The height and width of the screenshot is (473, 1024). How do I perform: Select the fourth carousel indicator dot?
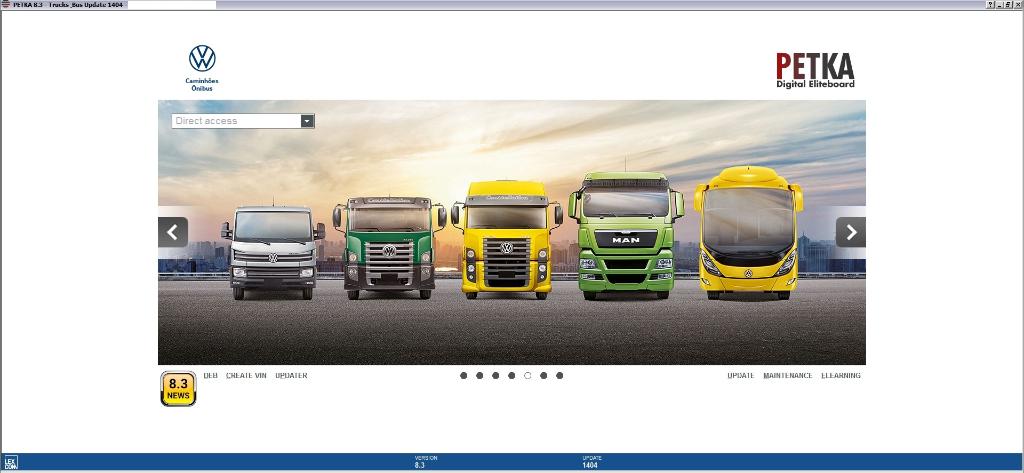511,376
